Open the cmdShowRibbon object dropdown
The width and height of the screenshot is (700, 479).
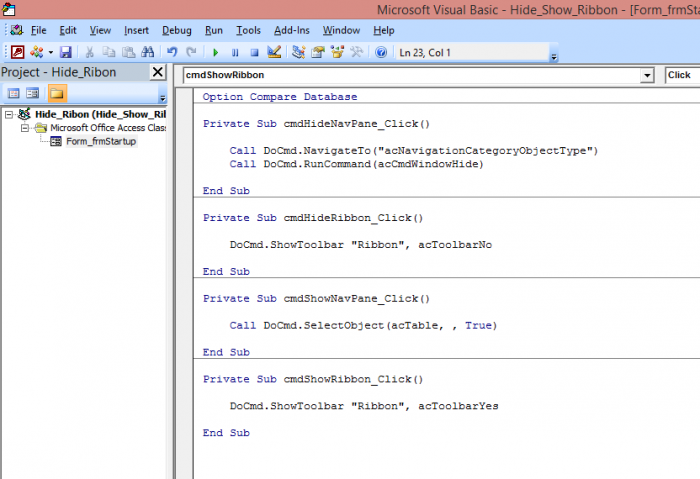coord(647,75)
